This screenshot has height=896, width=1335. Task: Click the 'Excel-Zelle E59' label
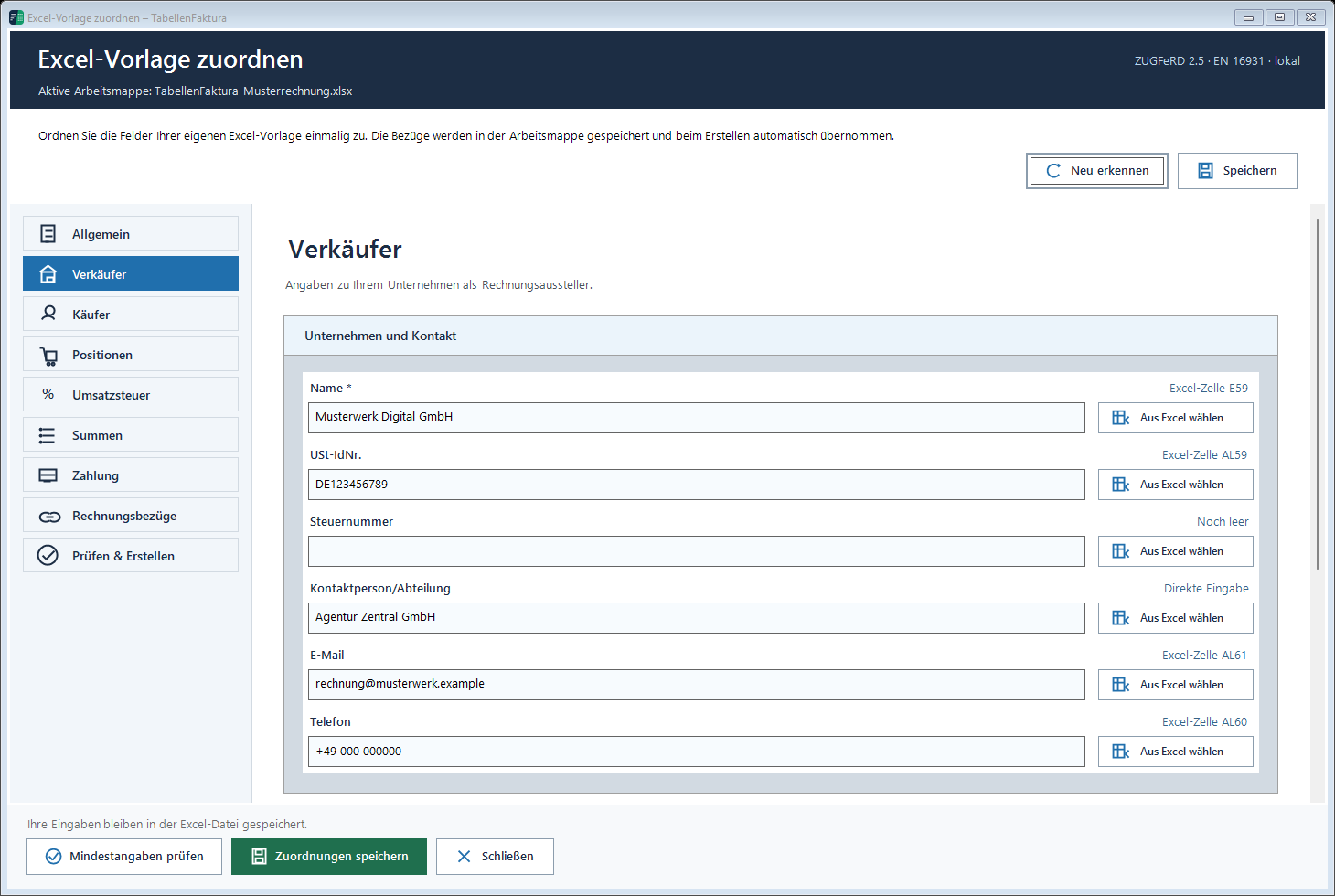(1208, 389)
